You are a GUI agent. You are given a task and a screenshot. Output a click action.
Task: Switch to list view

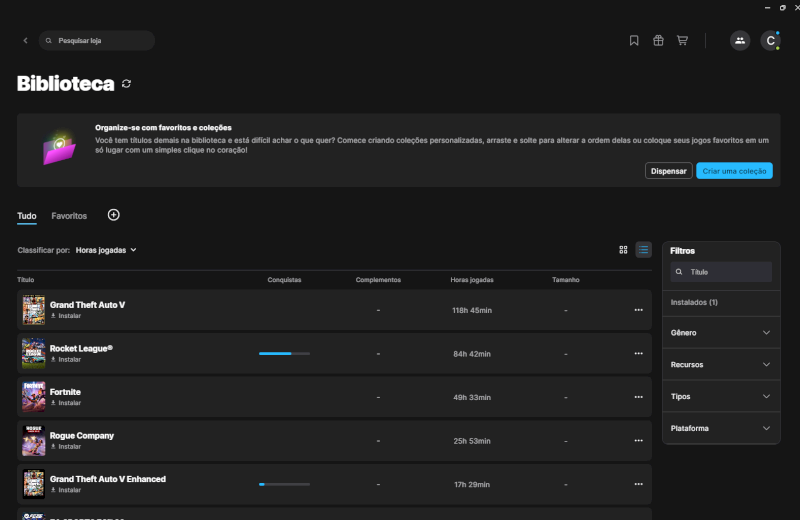[x=643, y=250]
